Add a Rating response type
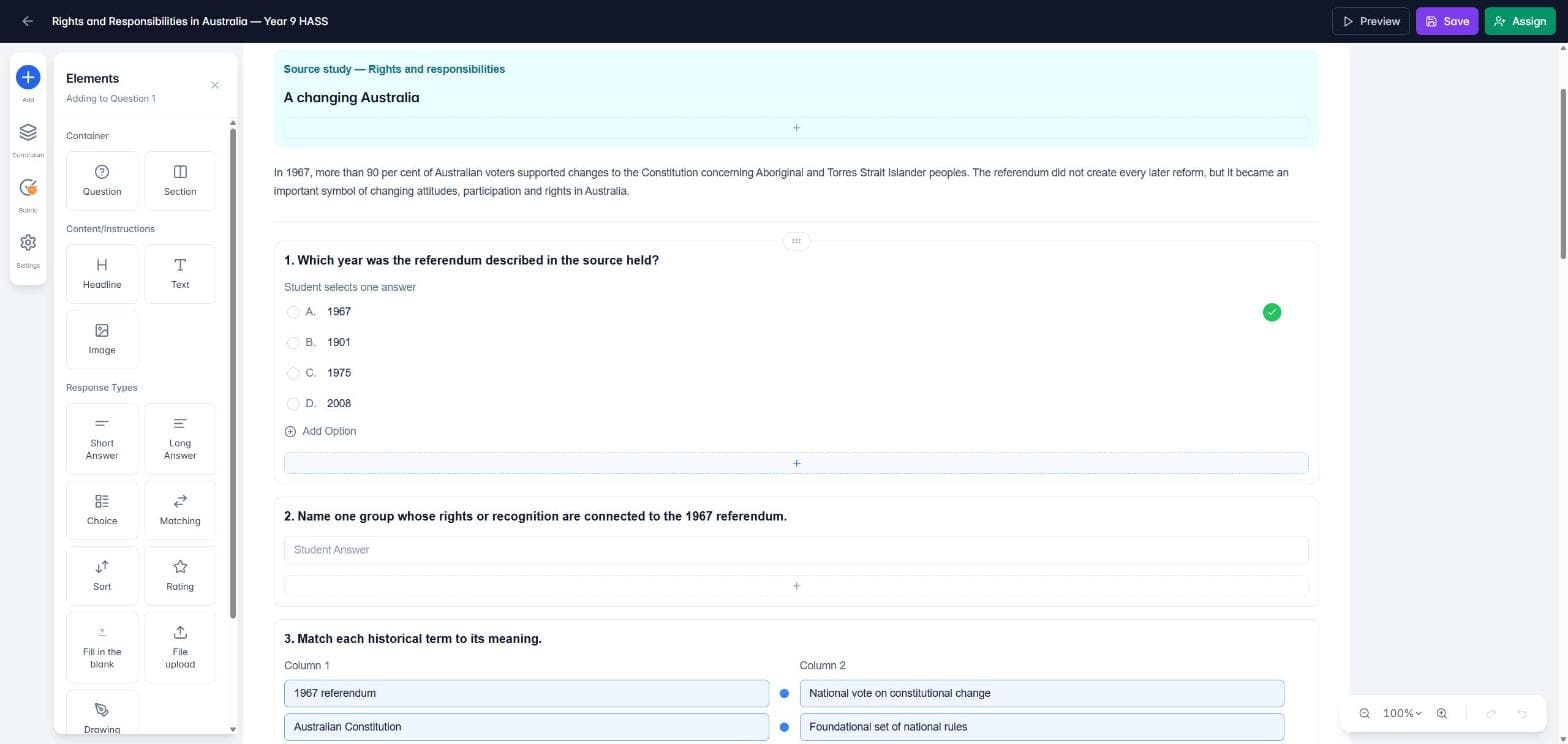The image size is (1568, 744). coord(180,576)
